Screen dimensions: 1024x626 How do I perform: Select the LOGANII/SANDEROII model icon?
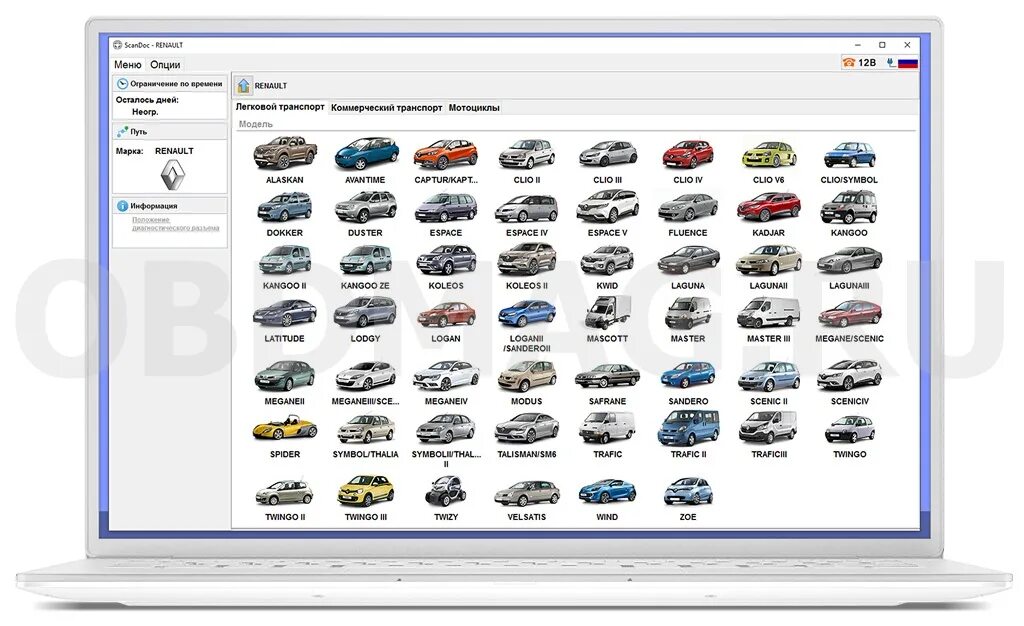(527, 314)
